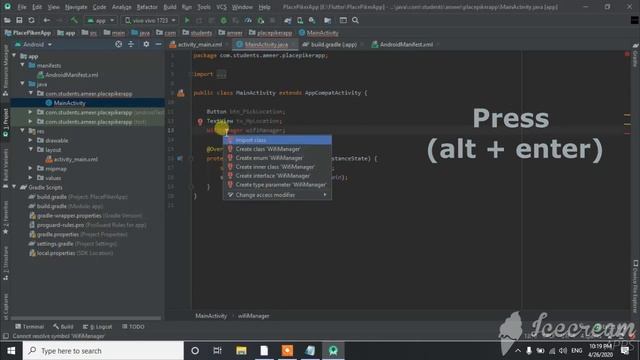Click the scroll-from-source target icon in Project panel
This screenshot has height=360, width=640.
[118, 44]
